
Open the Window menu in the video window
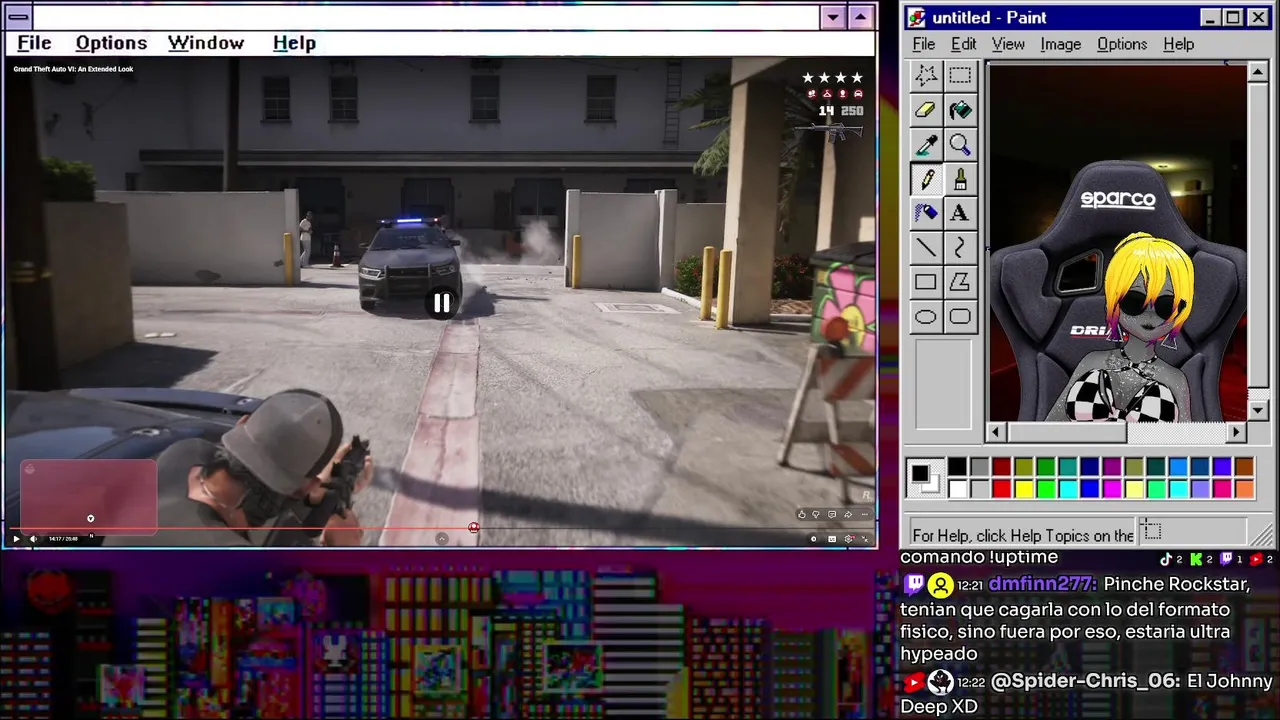pos(206,43)
